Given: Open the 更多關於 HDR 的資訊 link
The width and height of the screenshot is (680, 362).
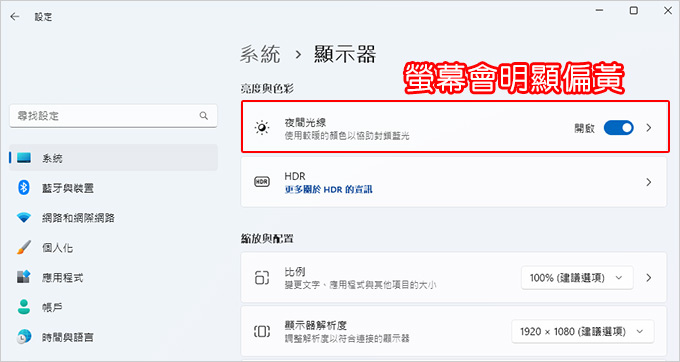Looking at the screenshot, I should pos(328,189).
